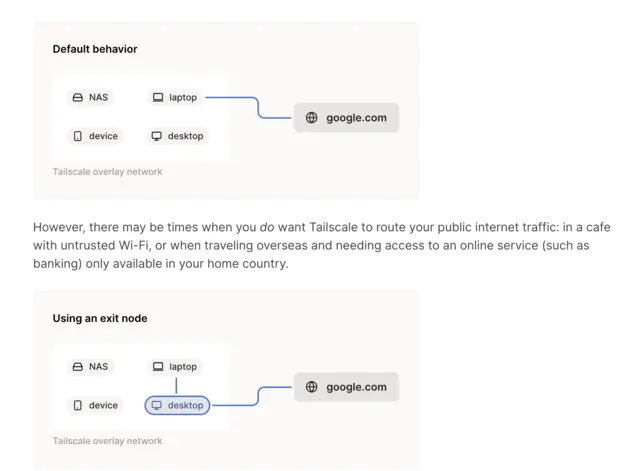
Task: Click the google.com box in exit node diagram
Action: pyautogui.click(x=346, y=387)
